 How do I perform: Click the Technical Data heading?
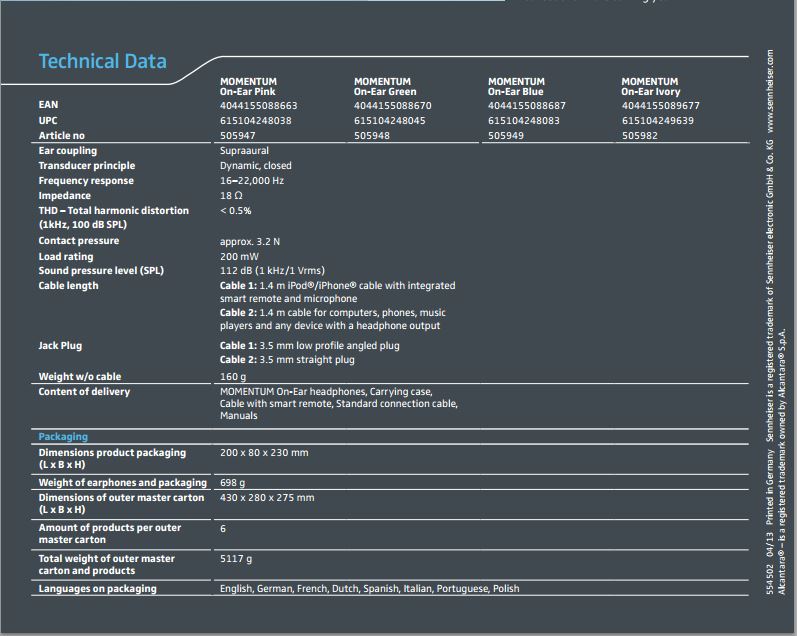tap(102, 61)
